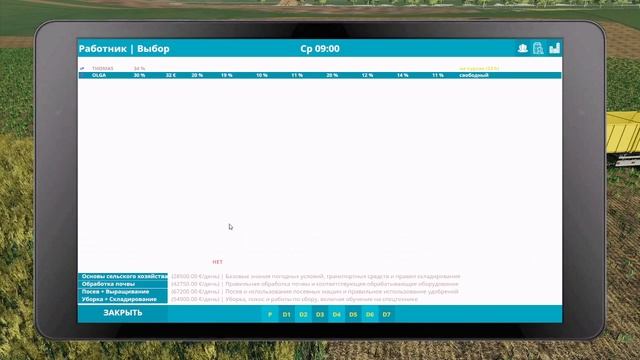Select the D7 tab

[x=387, y=314]
